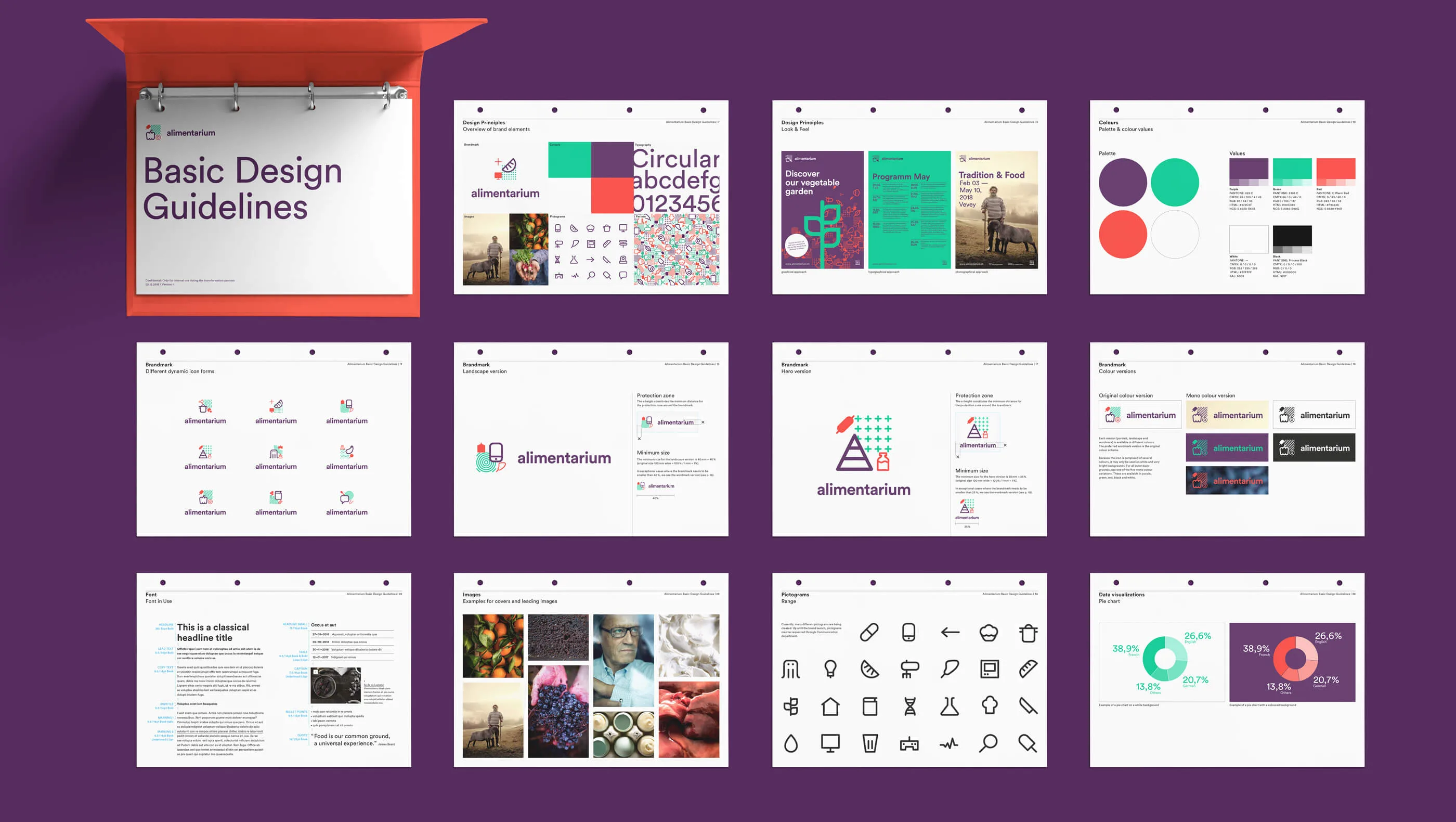Click the Basic Design Guidelines cover title
Image resolution: width=1456 pixels, height=822 pixels.
[242, 188]
